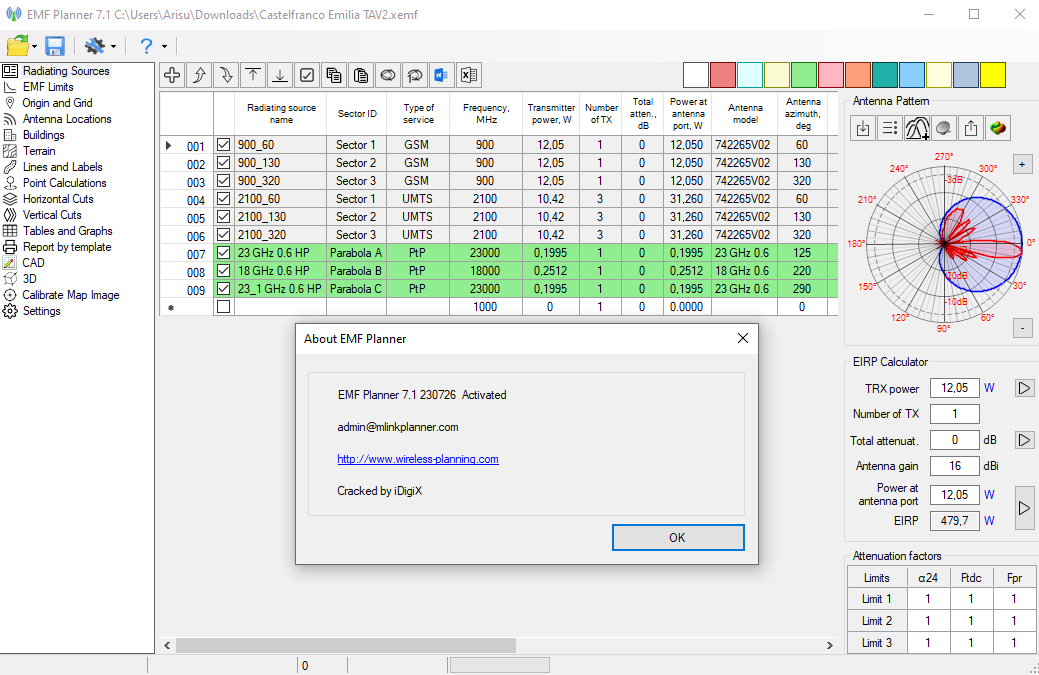Open the help question mark icon
The height and width of the screenshot is (675, 1039).
click(x=146, y=46)
